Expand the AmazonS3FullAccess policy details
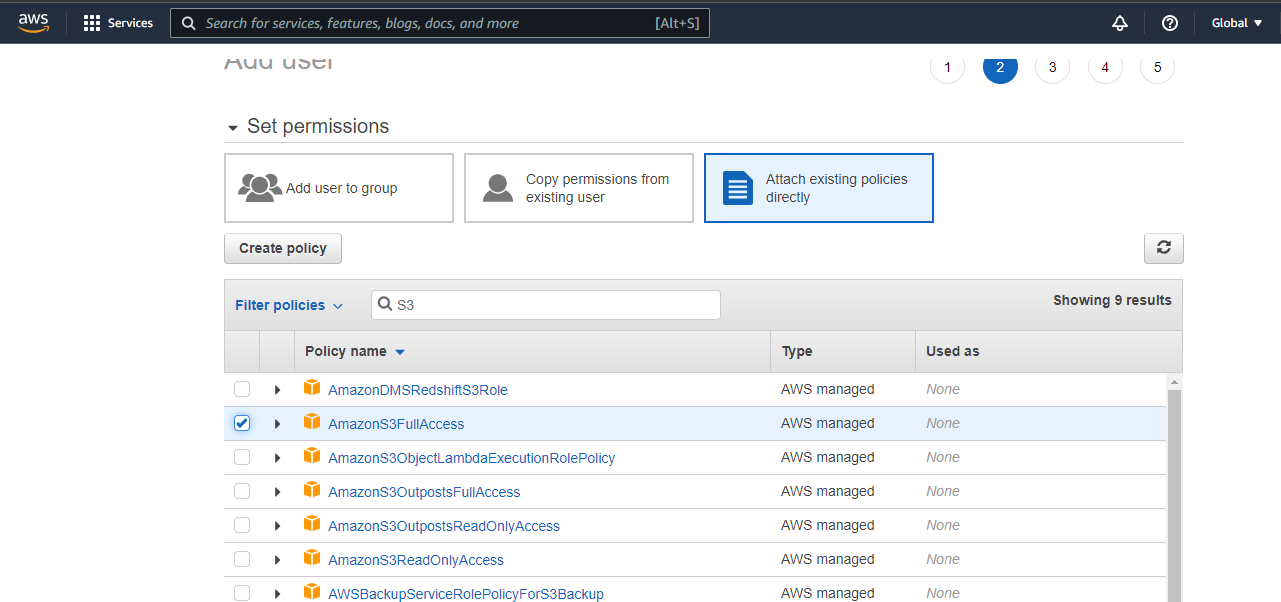Image resolution: width=1281 pixels, height=602 pixels. pyautogui.click(x=277, y=424)
